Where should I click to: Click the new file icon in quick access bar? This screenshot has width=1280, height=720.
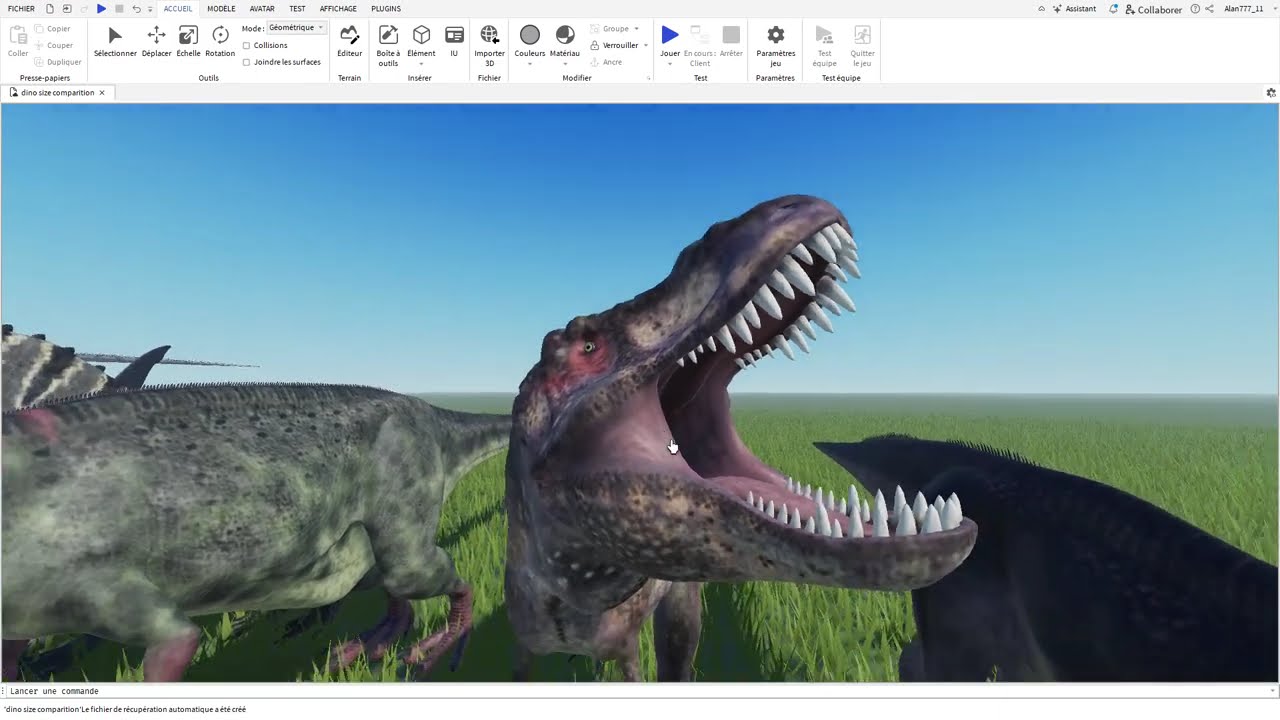50,9
